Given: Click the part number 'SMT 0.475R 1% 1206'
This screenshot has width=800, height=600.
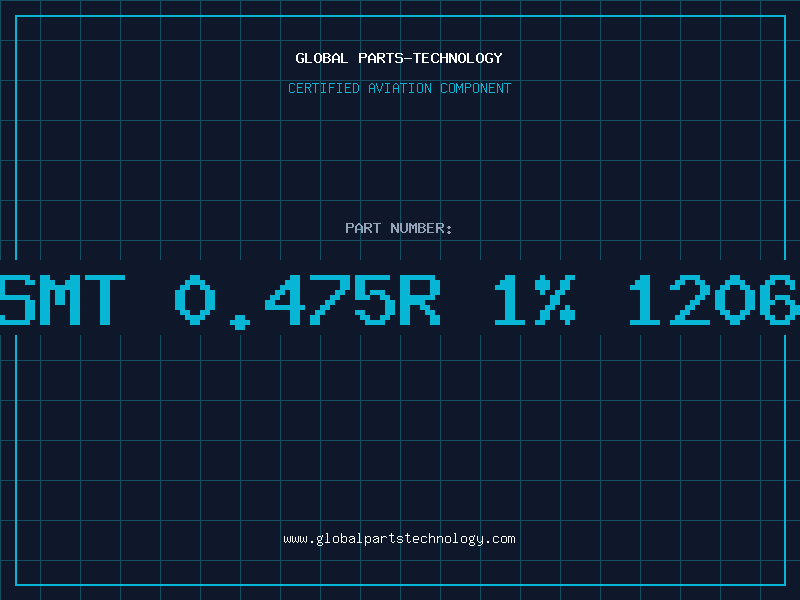Looking at the screenshot, I should click(x=399, y=301).
